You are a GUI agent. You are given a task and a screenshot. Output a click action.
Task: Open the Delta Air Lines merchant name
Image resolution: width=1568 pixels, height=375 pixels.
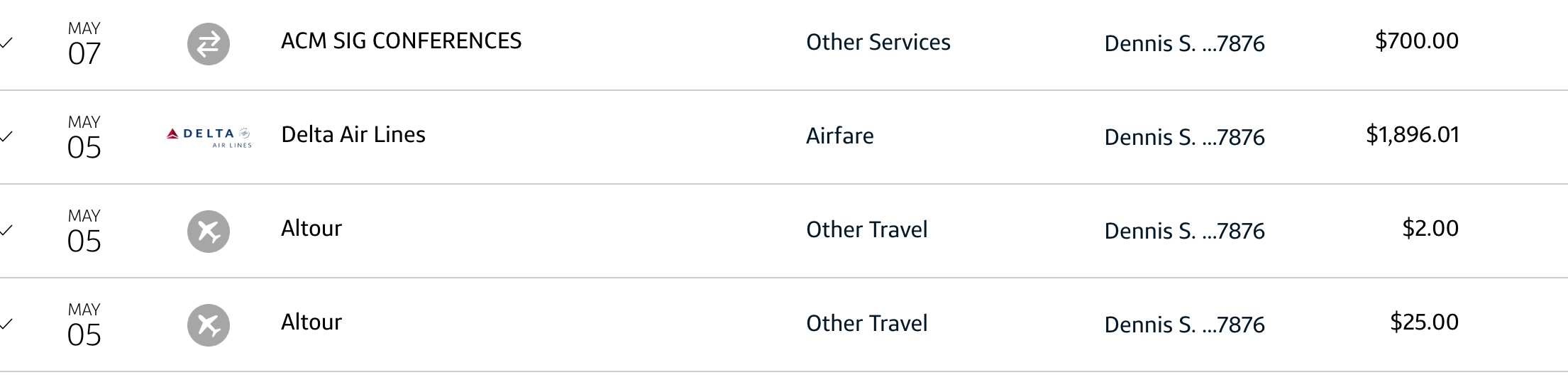353,135
